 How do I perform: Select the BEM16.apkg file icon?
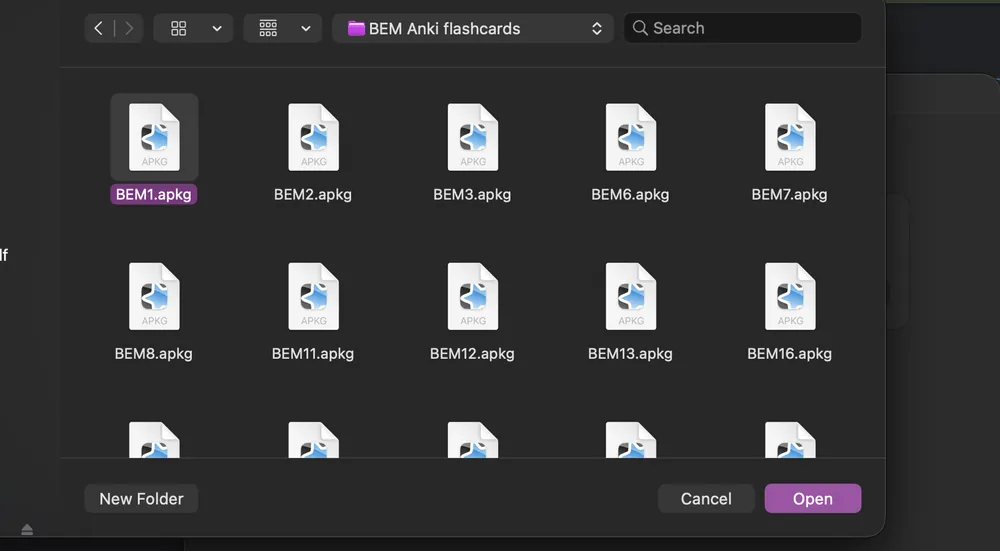tap(790, 297)
